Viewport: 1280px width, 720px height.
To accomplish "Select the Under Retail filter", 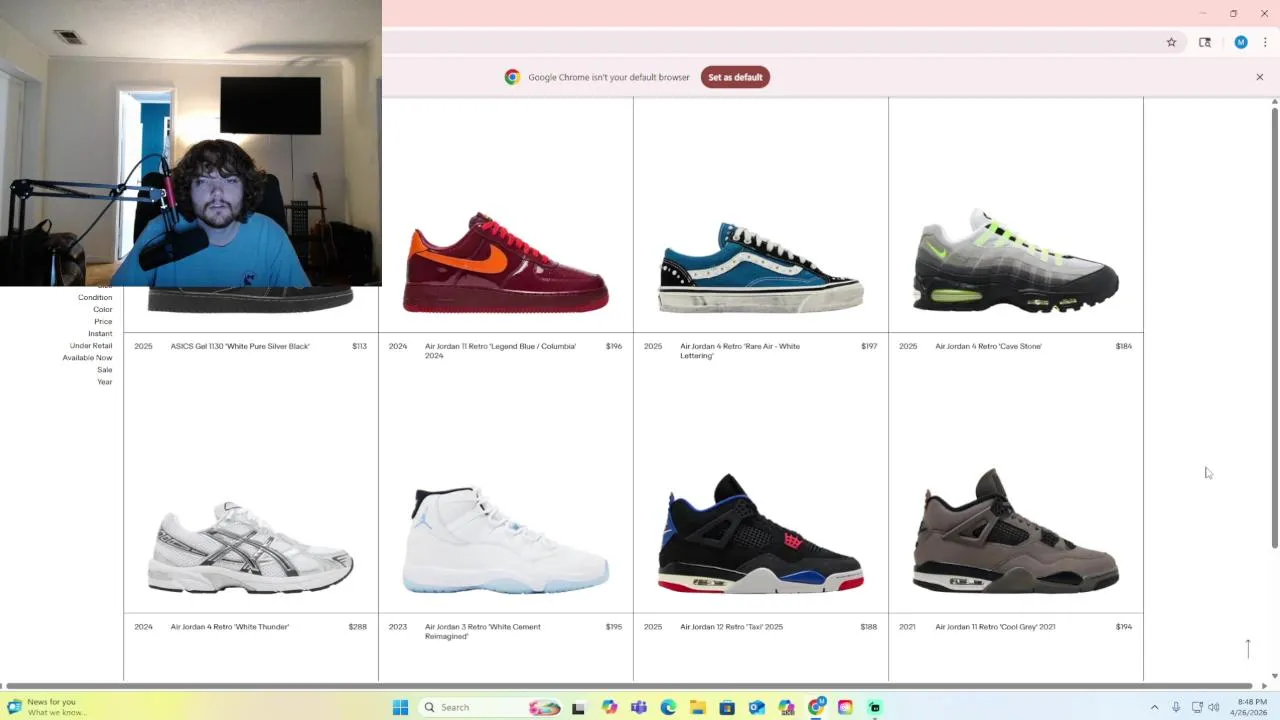I will pyautogui.click(x=91, y=345).
